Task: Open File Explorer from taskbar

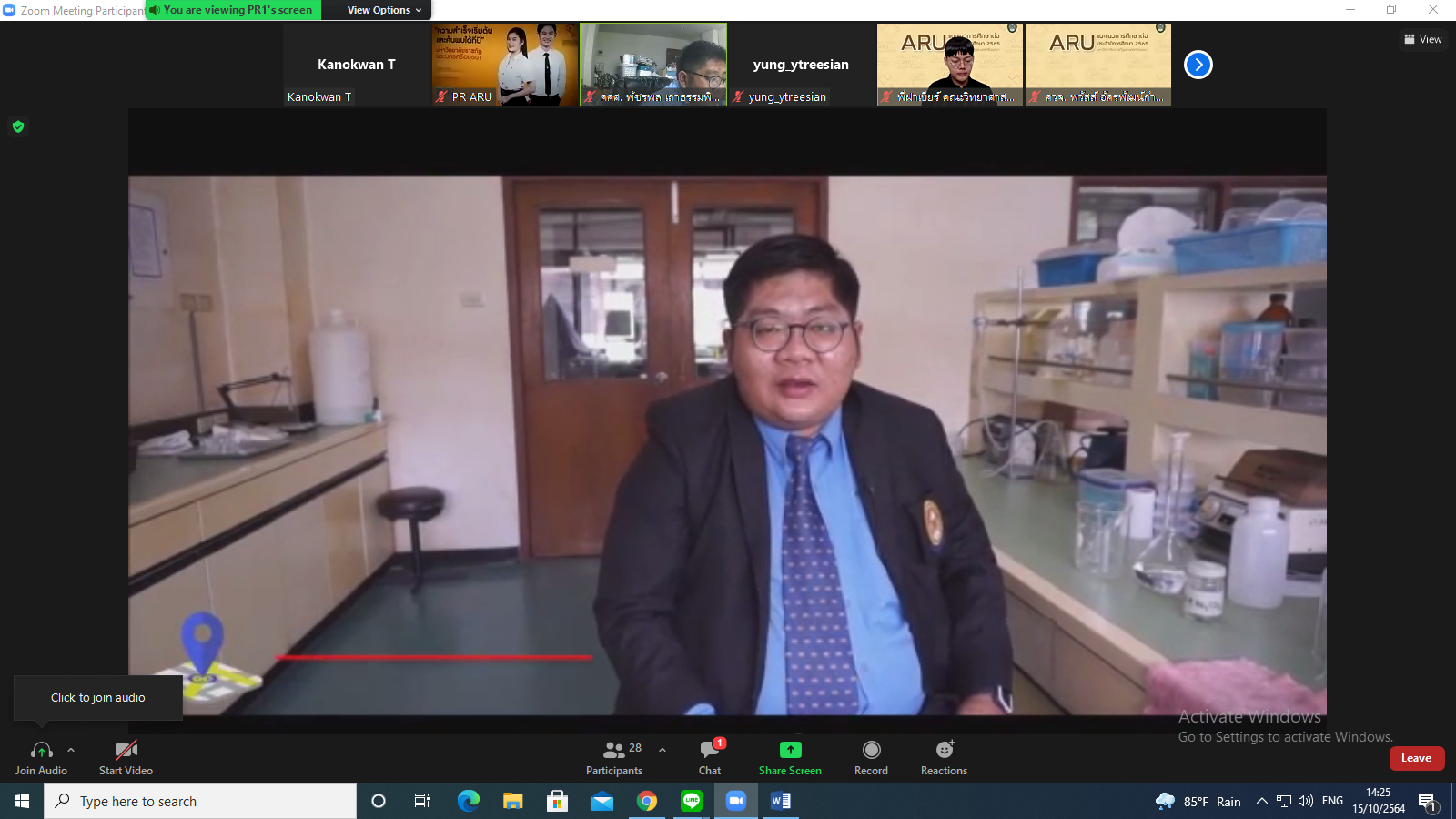Action: pos(512,801)
